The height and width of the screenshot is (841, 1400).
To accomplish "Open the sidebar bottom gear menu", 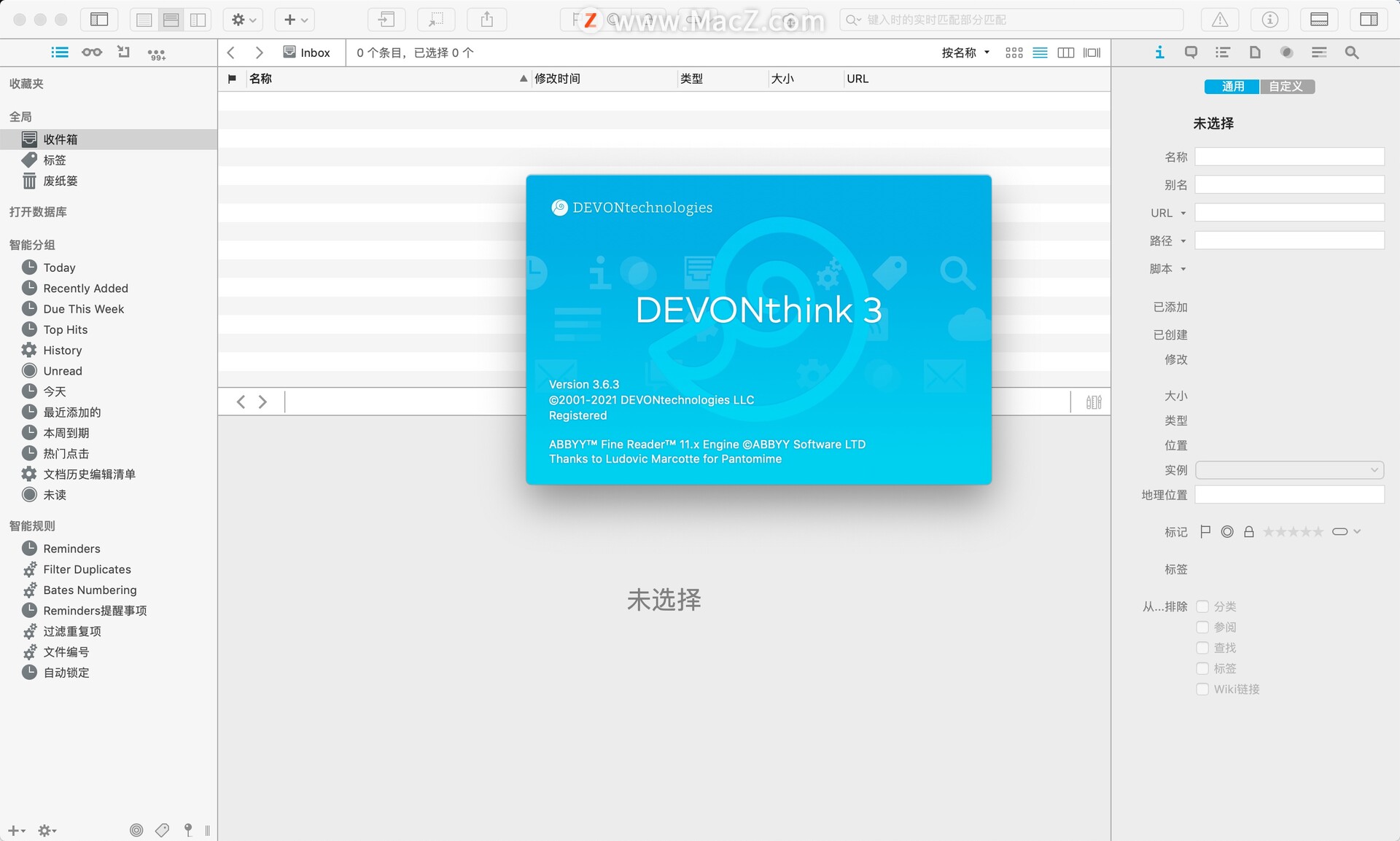I will tap(47, 830).
